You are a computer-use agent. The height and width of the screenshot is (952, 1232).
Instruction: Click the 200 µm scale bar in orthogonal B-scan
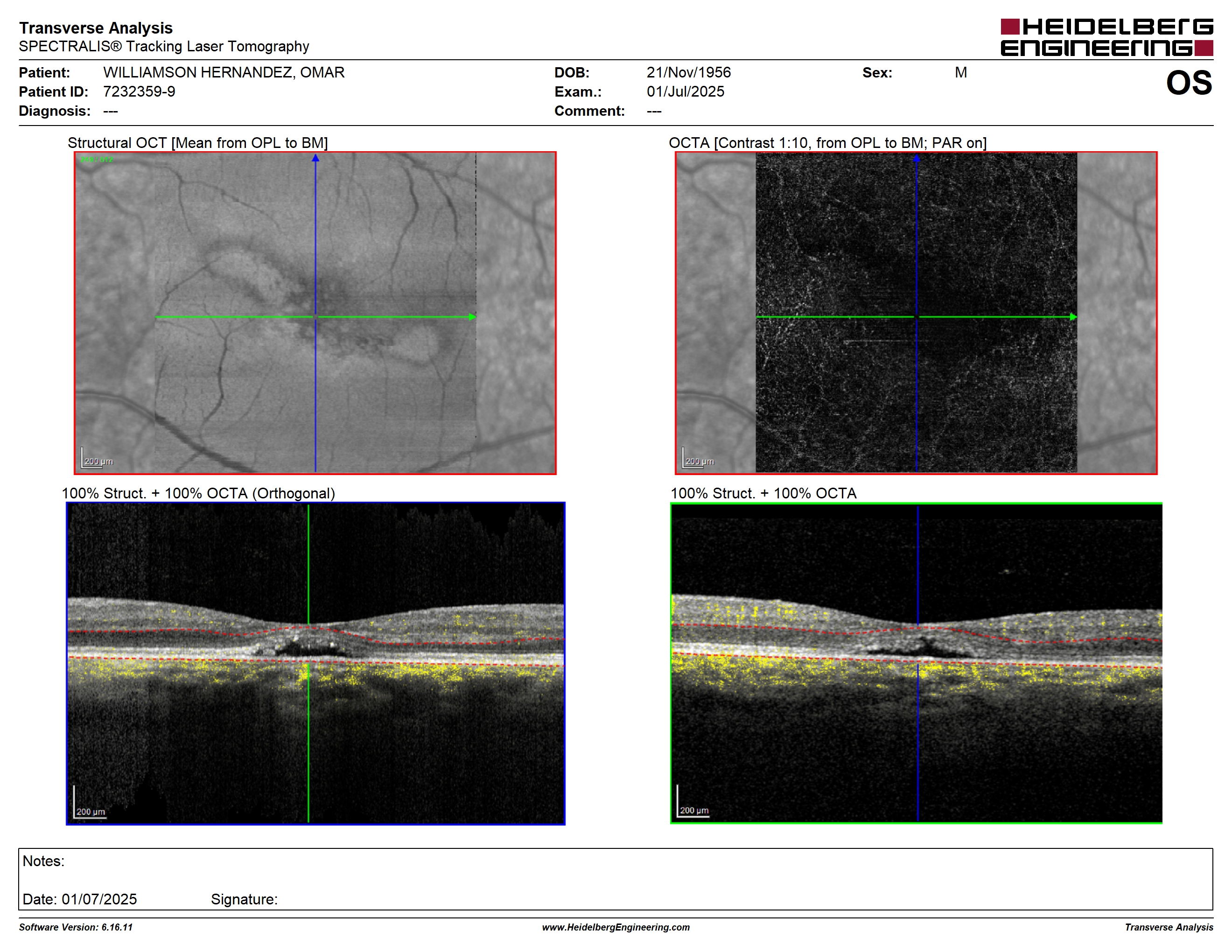(90, 802)
